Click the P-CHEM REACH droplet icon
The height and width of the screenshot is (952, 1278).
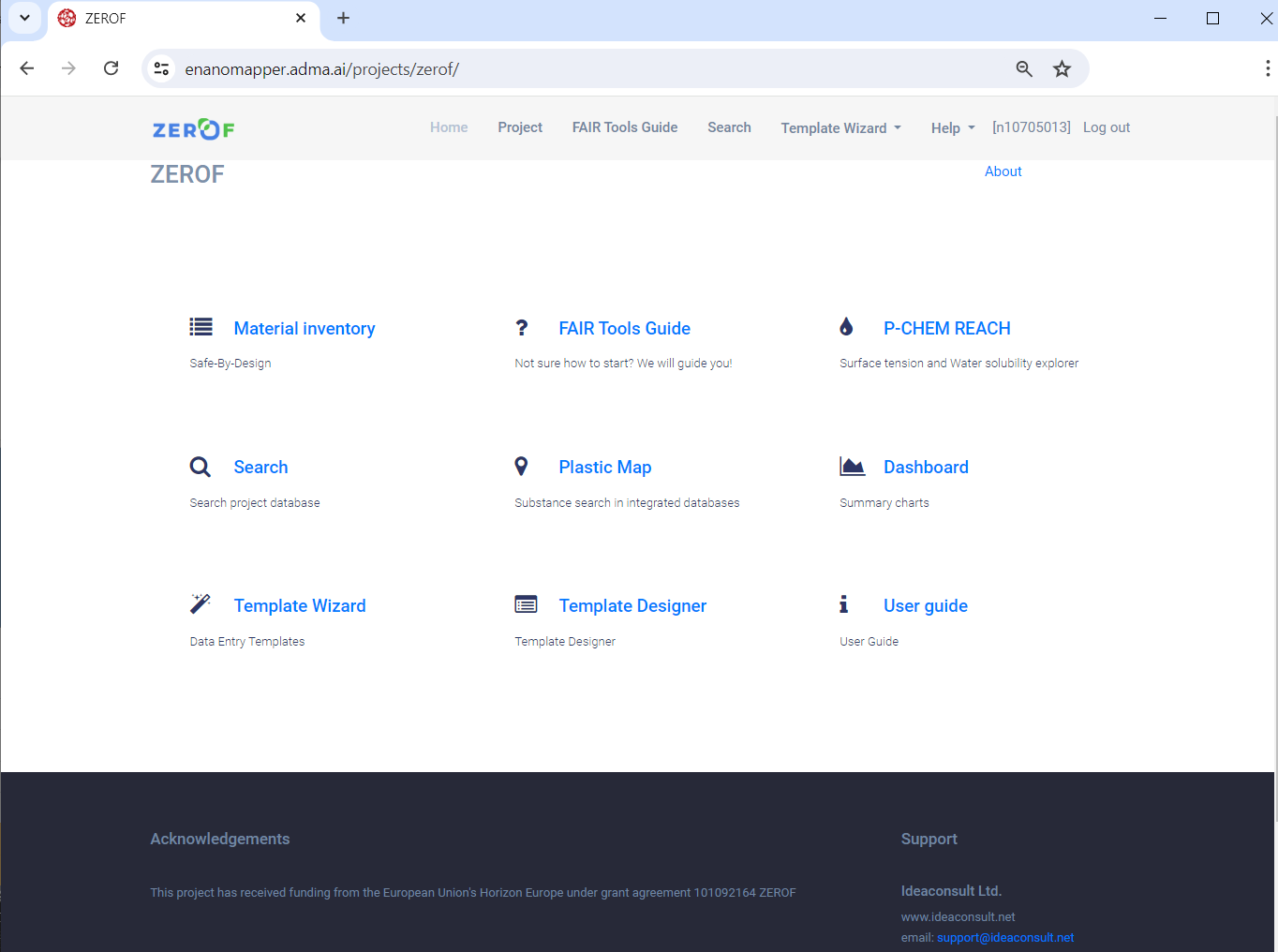pyautogui.click(x=846, y=327)
